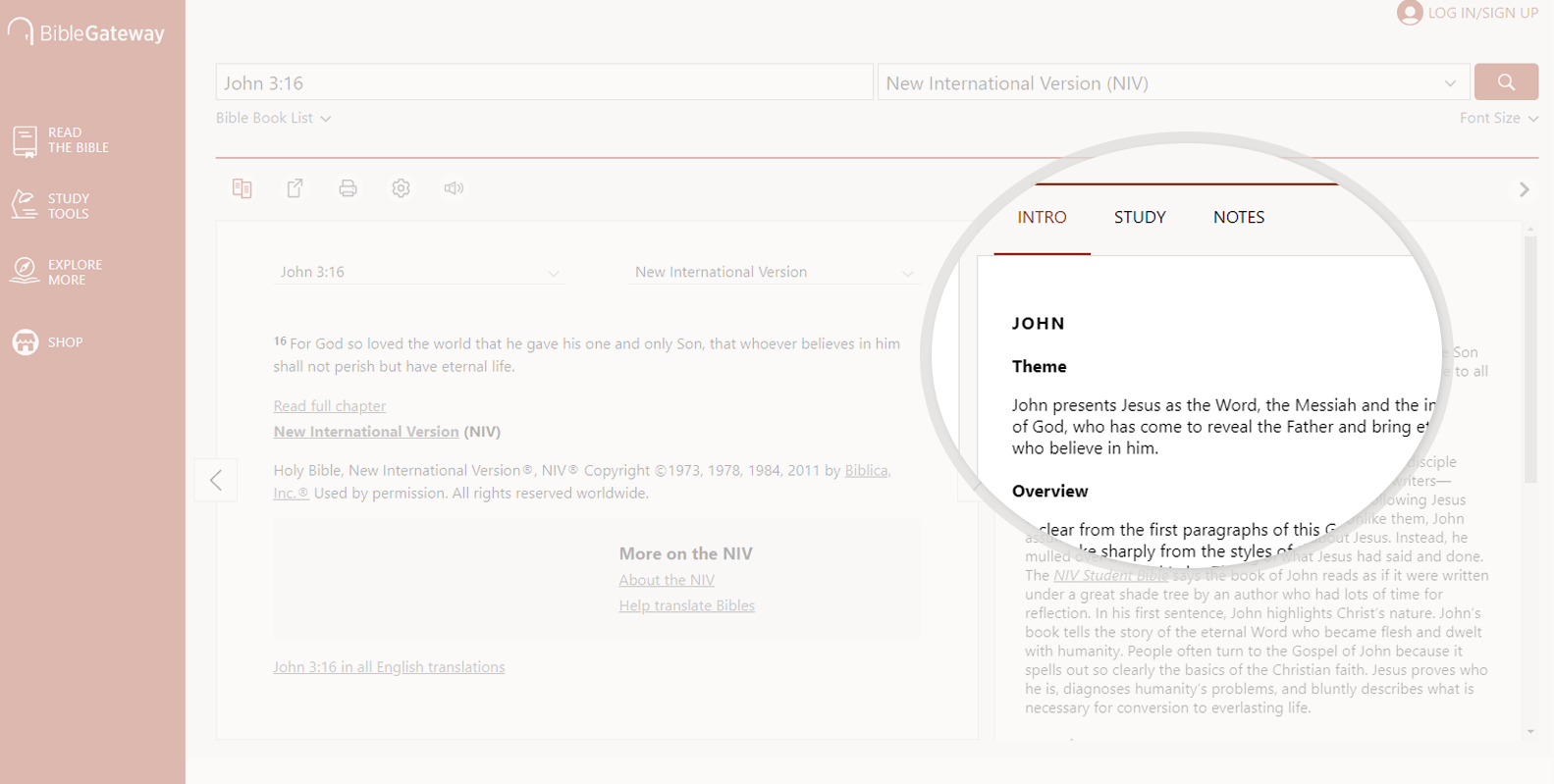Click in the John 3:16 search field

click(x=544, y=82)
